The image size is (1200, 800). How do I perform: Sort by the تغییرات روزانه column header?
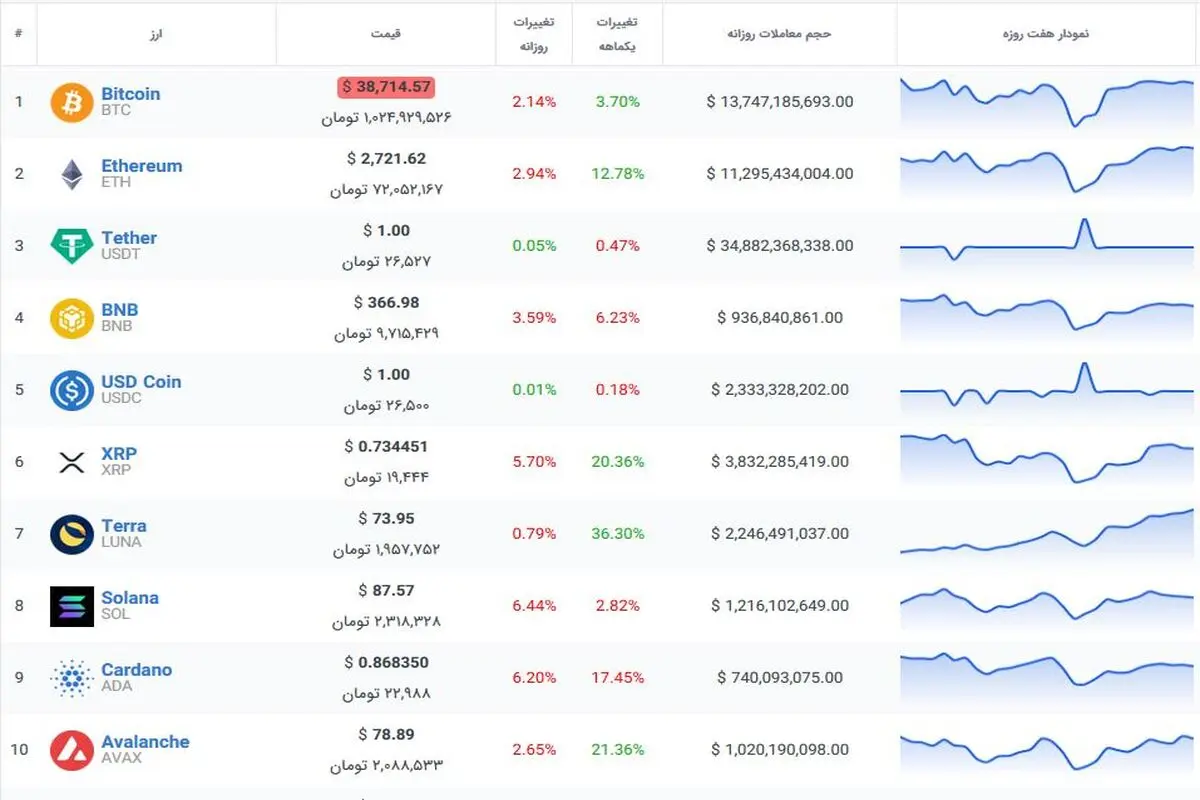point(535,33)
